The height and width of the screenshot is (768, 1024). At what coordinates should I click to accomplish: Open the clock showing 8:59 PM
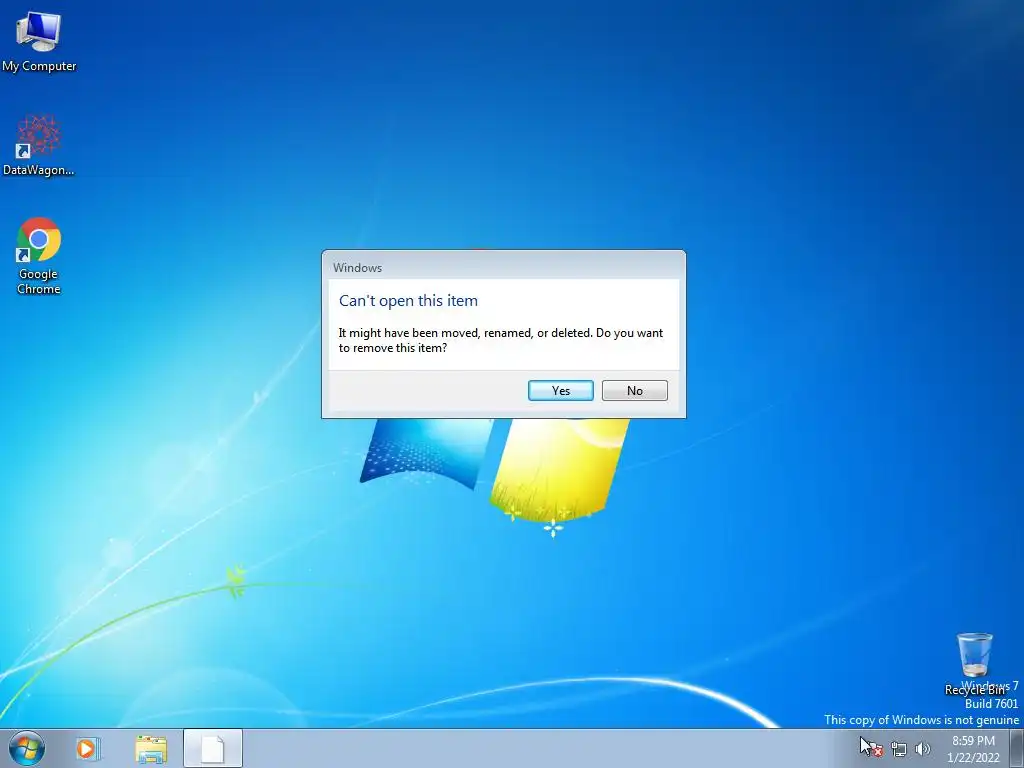tap(973, 749)
